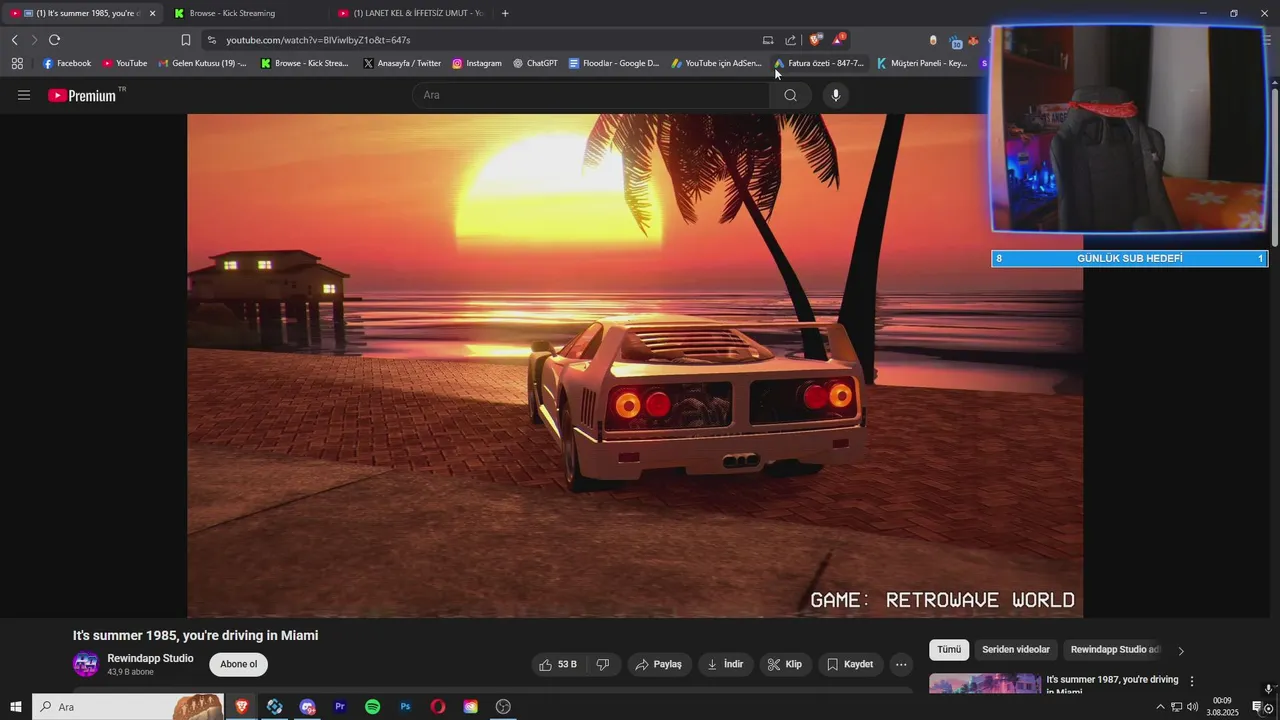This screenshot has height=720, width=1280.
Task: Open Photoshop from the taskbar
Action: (405, 707)
